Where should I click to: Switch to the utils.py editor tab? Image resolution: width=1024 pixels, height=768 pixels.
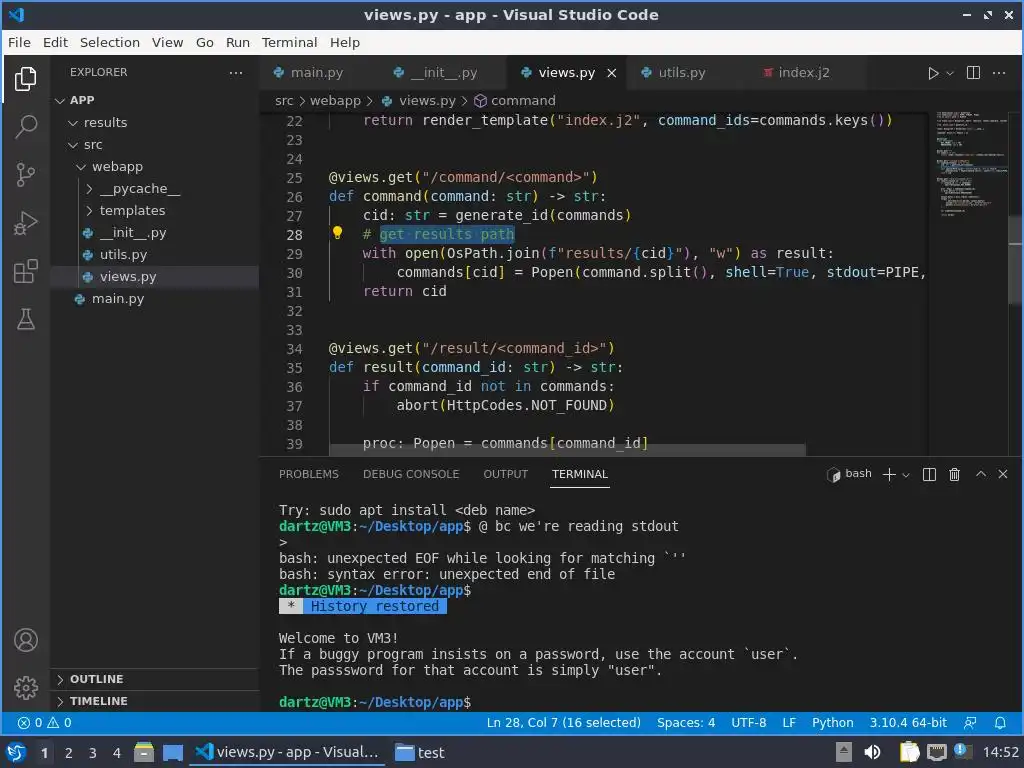click(682, 72)
